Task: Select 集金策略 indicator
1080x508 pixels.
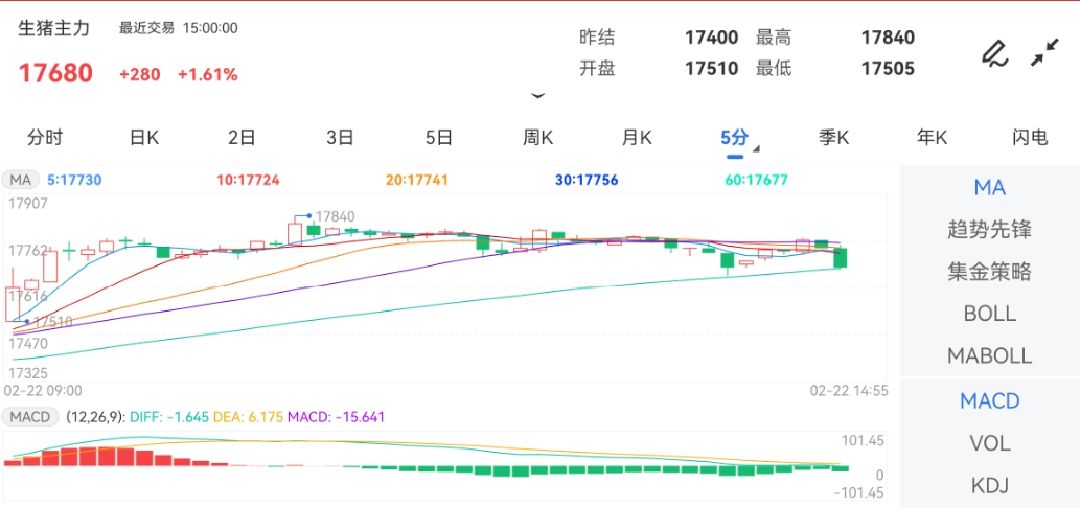Action: (x=990, y=271)
